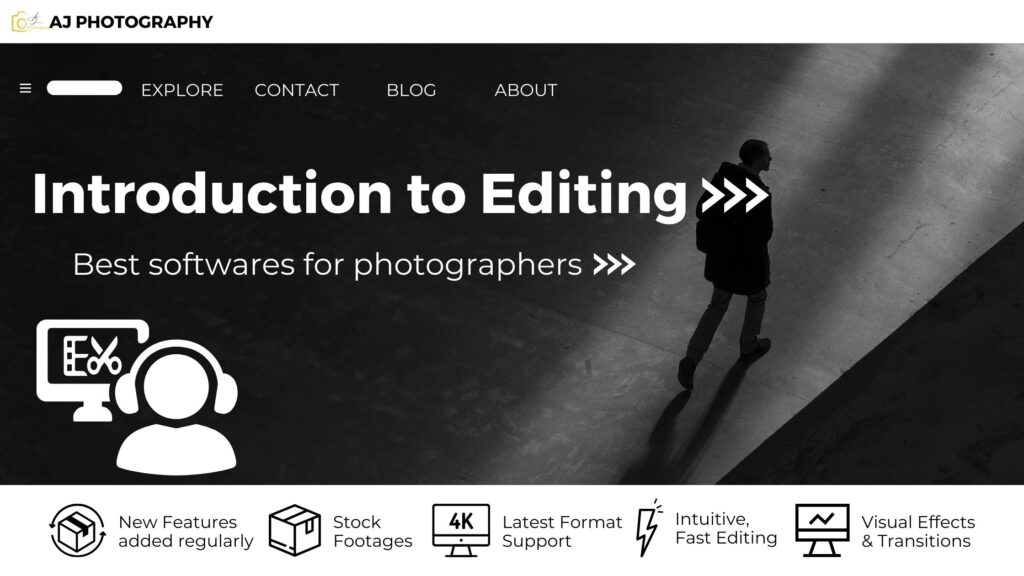Screen dimensions: 1024x576
Task: Click the Stock Footages box icon
Action: pos(295,530)
